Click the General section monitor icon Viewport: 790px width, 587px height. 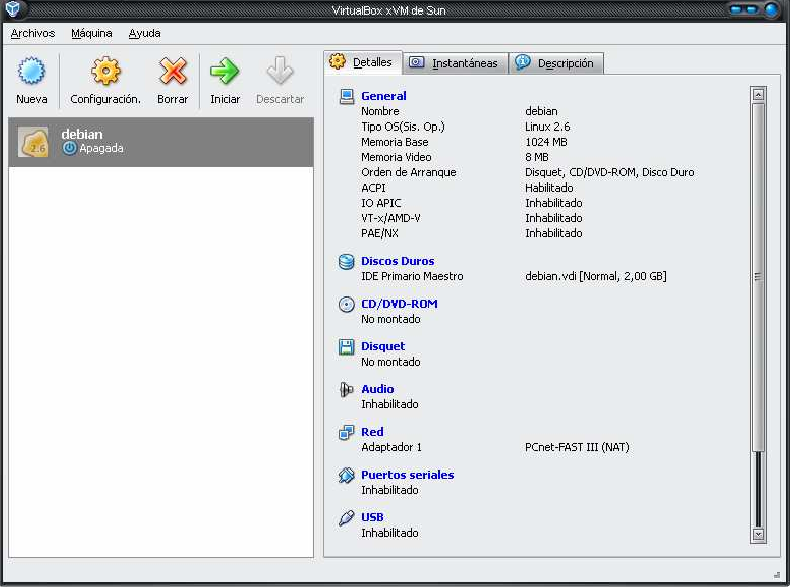pos(346,97)
